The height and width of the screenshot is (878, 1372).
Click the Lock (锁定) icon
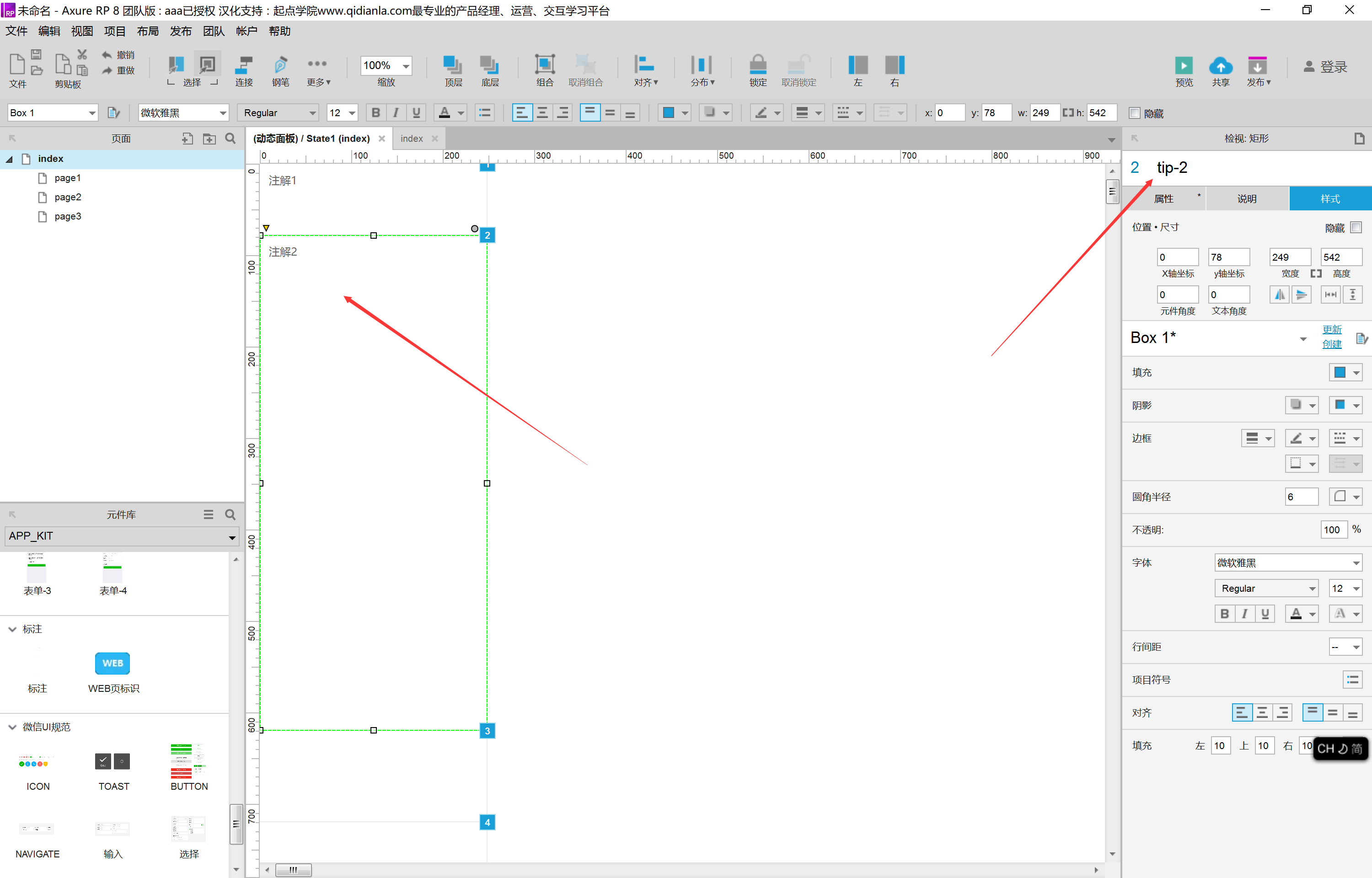(757, 64)
